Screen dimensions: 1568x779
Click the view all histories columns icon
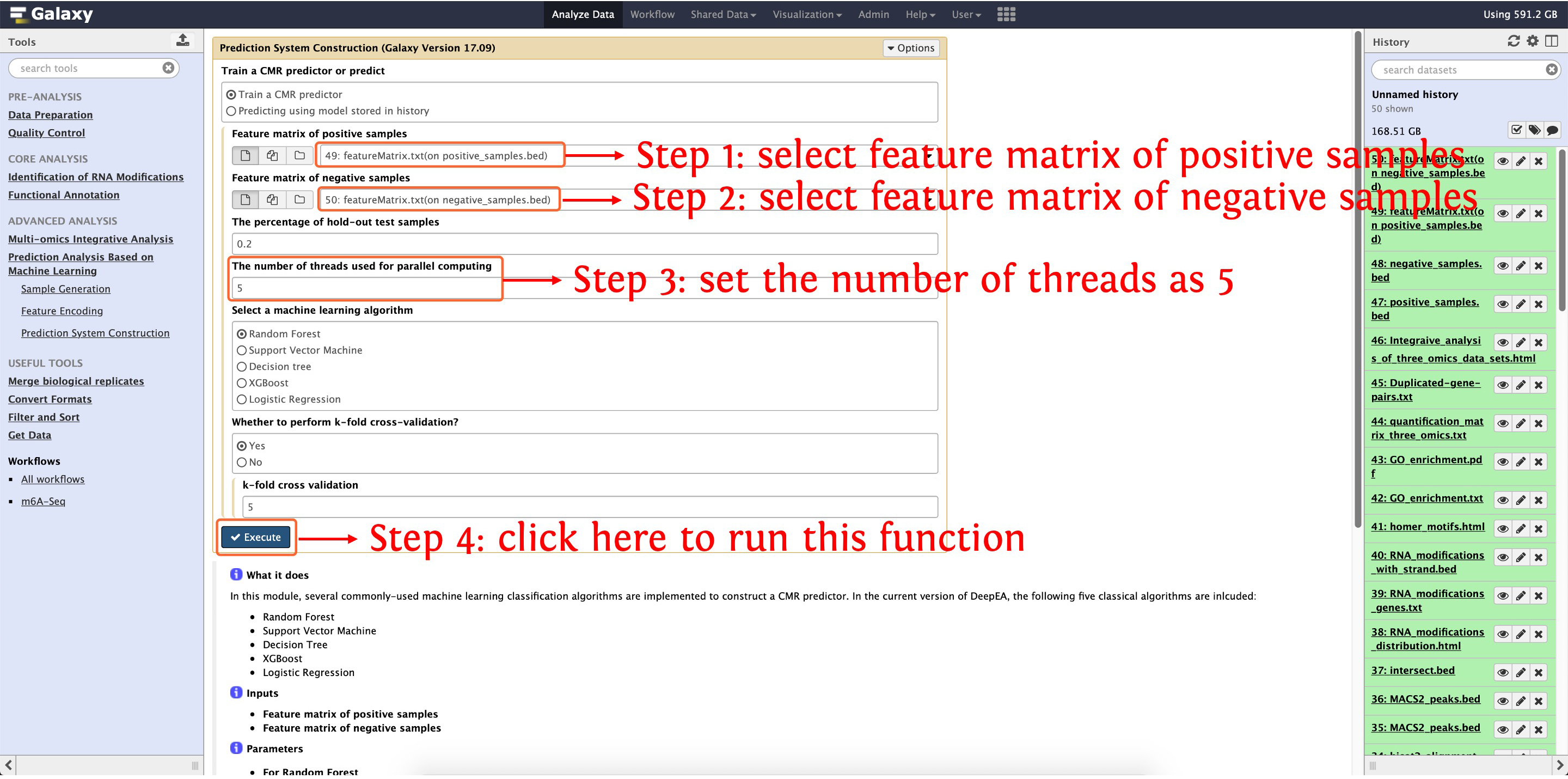coord(1551,41)
